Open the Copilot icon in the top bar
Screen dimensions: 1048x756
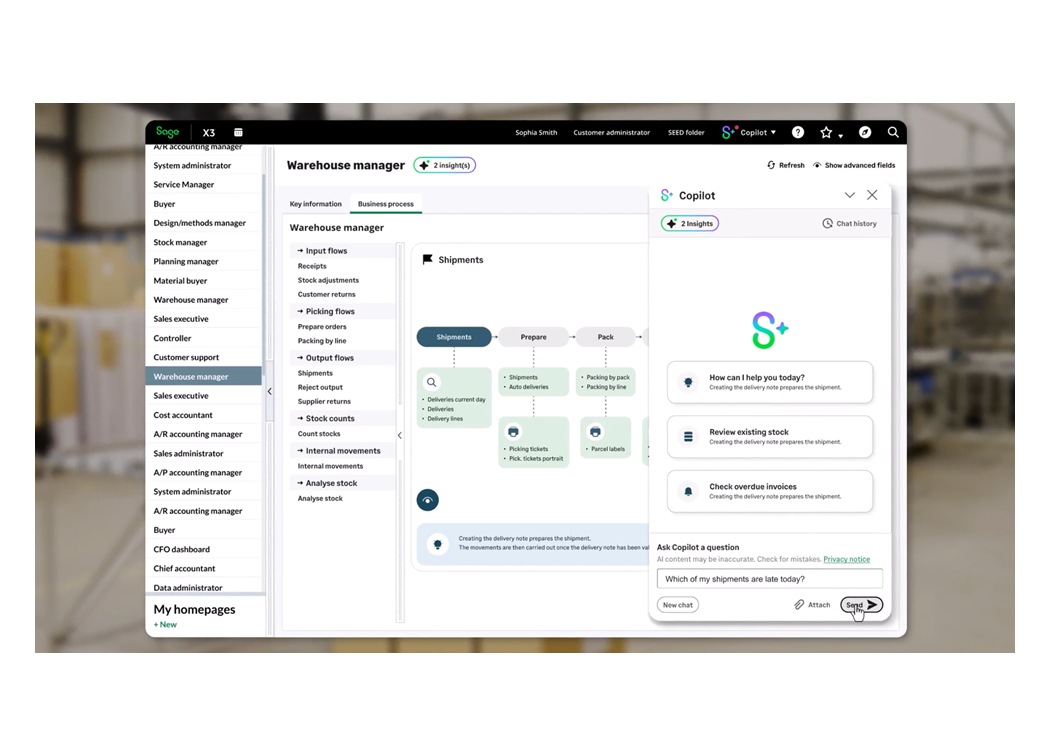tap(731, 132)
